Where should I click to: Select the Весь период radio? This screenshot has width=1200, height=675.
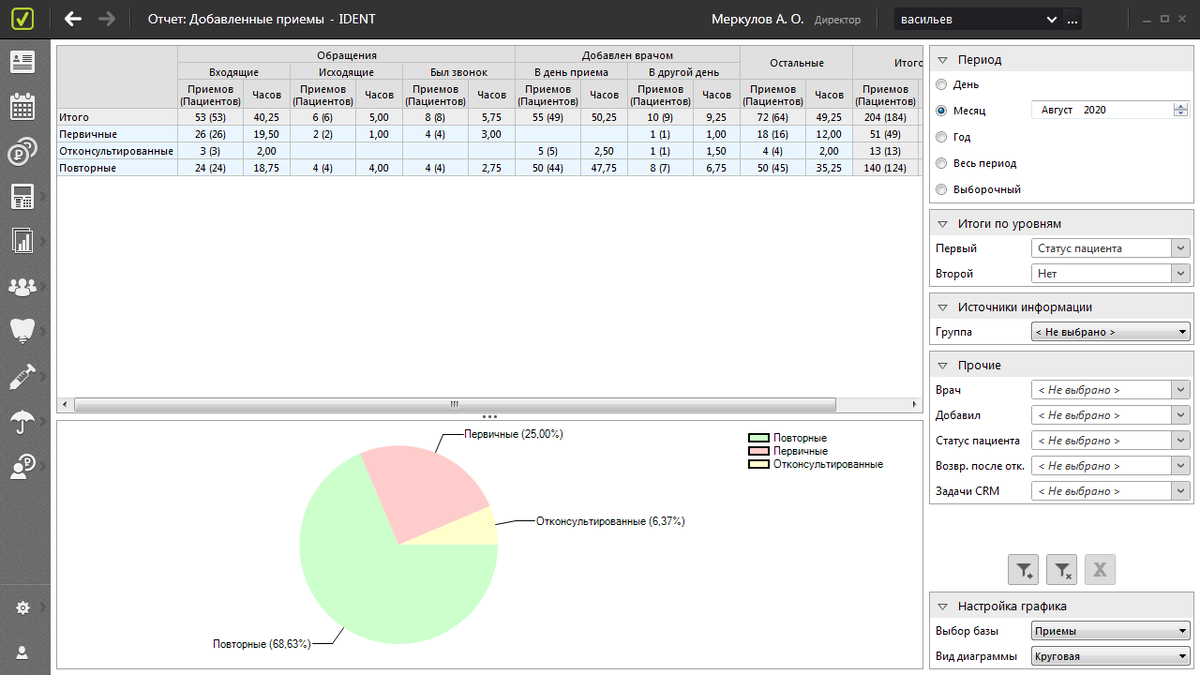pos(941,163)
